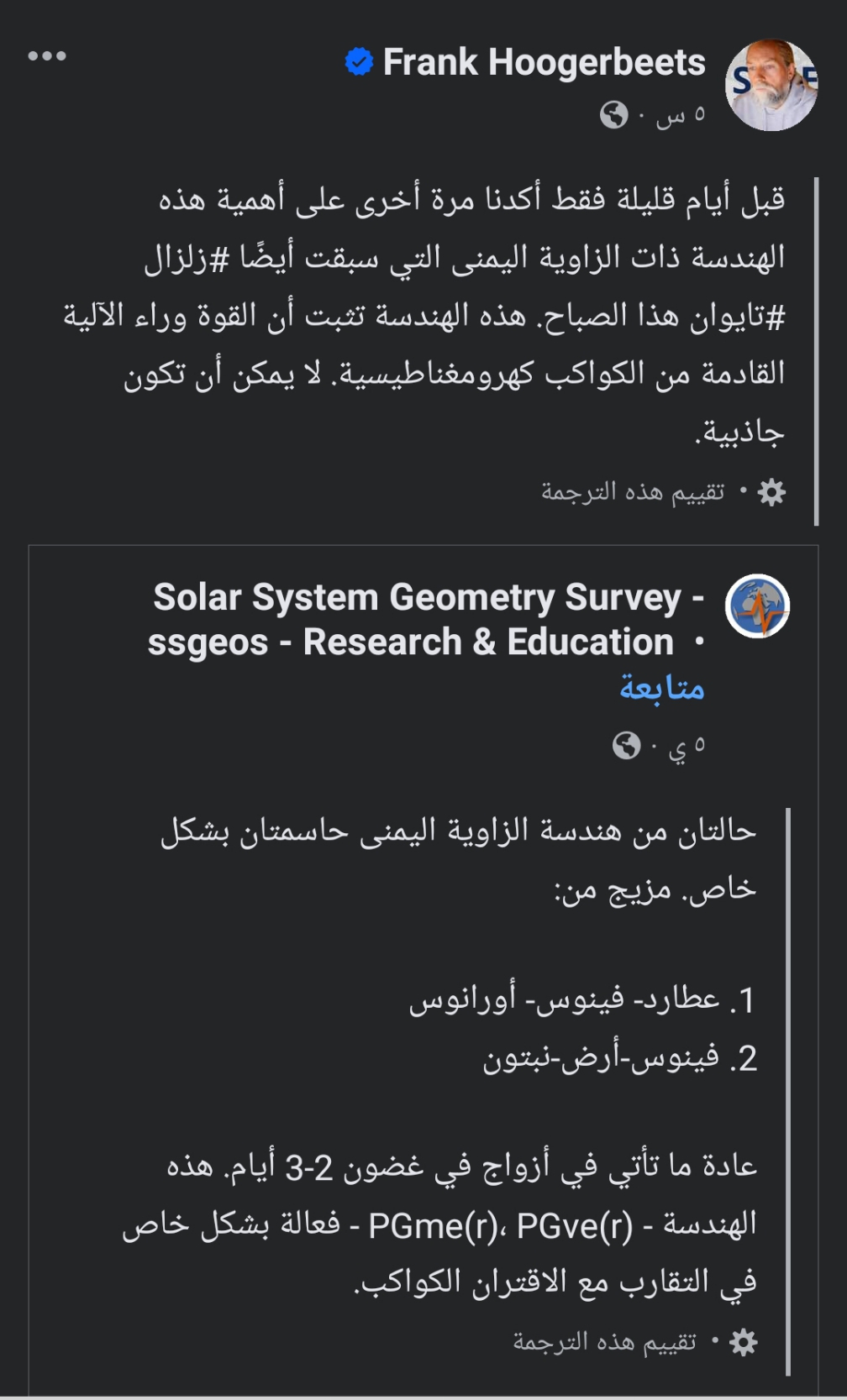Select 'تقييم هذه الترجمة' under Frank's post

[633, 491]
